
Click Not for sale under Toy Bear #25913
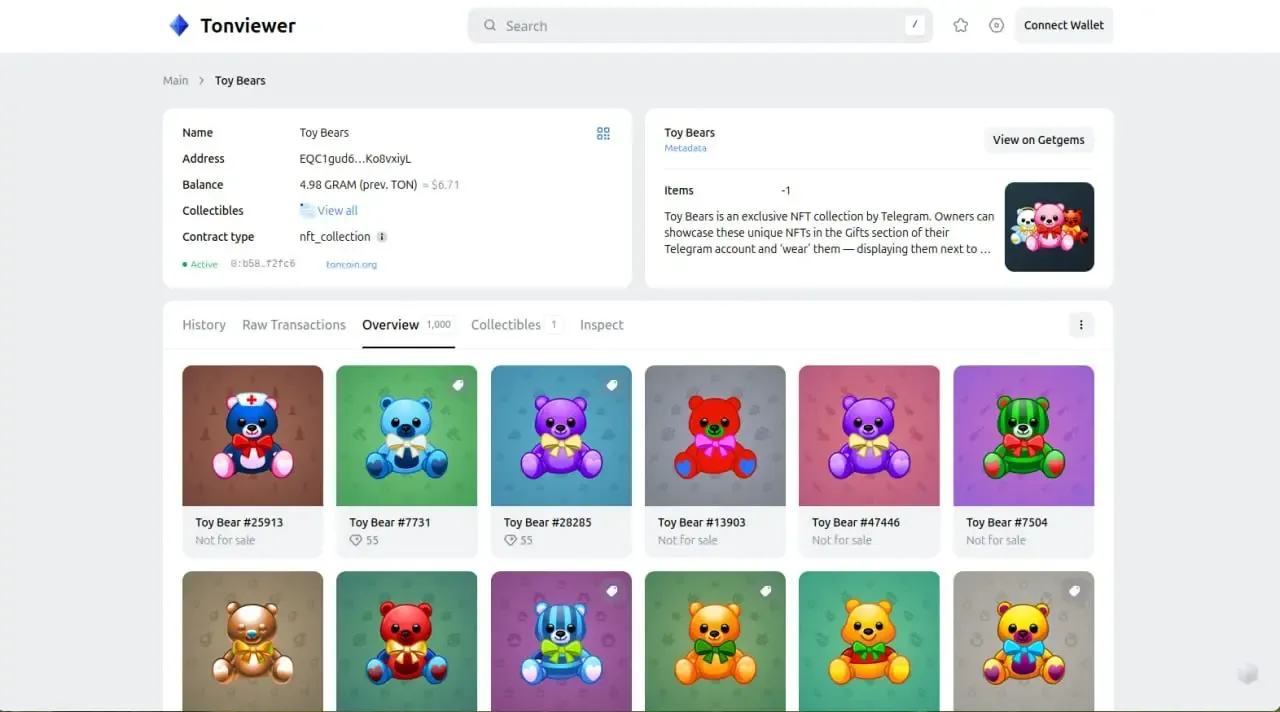[x=225, y=541]
